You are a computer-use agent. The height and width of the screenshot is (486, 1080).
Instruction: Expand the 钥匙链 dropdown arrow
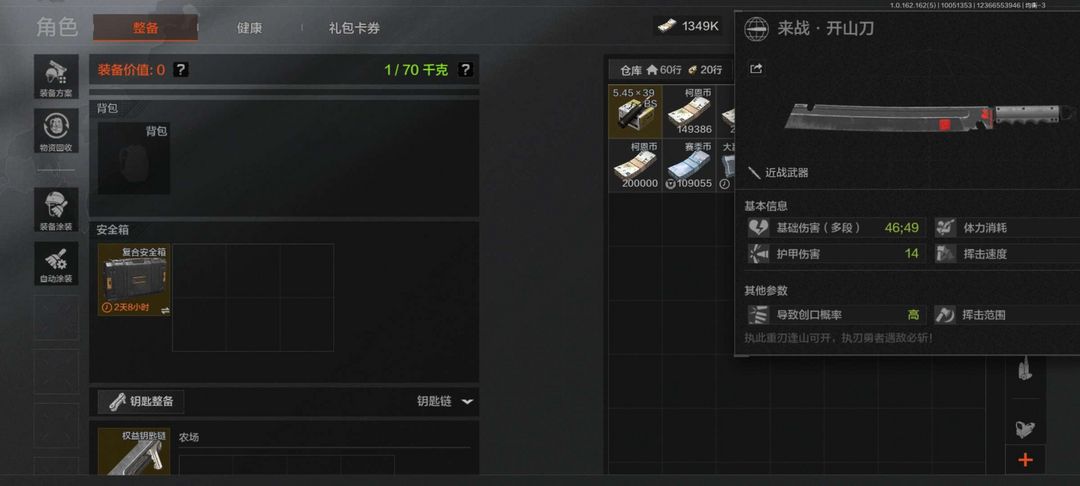point(468,401)
